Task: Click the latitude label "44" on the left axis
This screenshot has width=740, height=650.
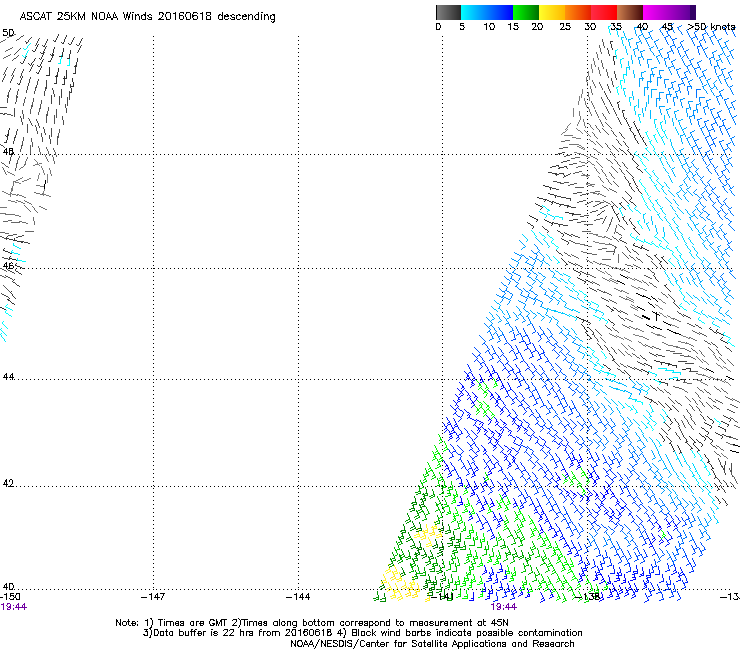Action: [x=8, y=377]
